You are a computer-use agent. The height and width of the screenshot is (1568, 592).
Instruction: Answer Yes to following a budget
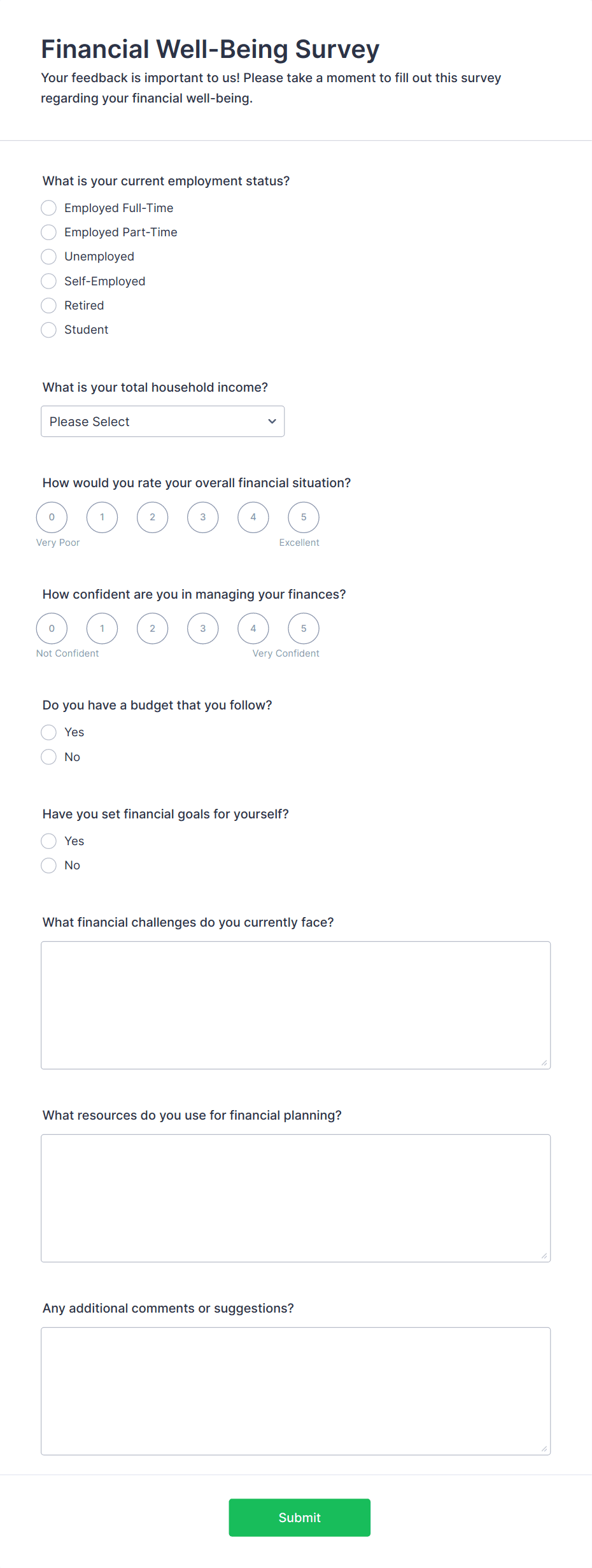pos(48,732)
